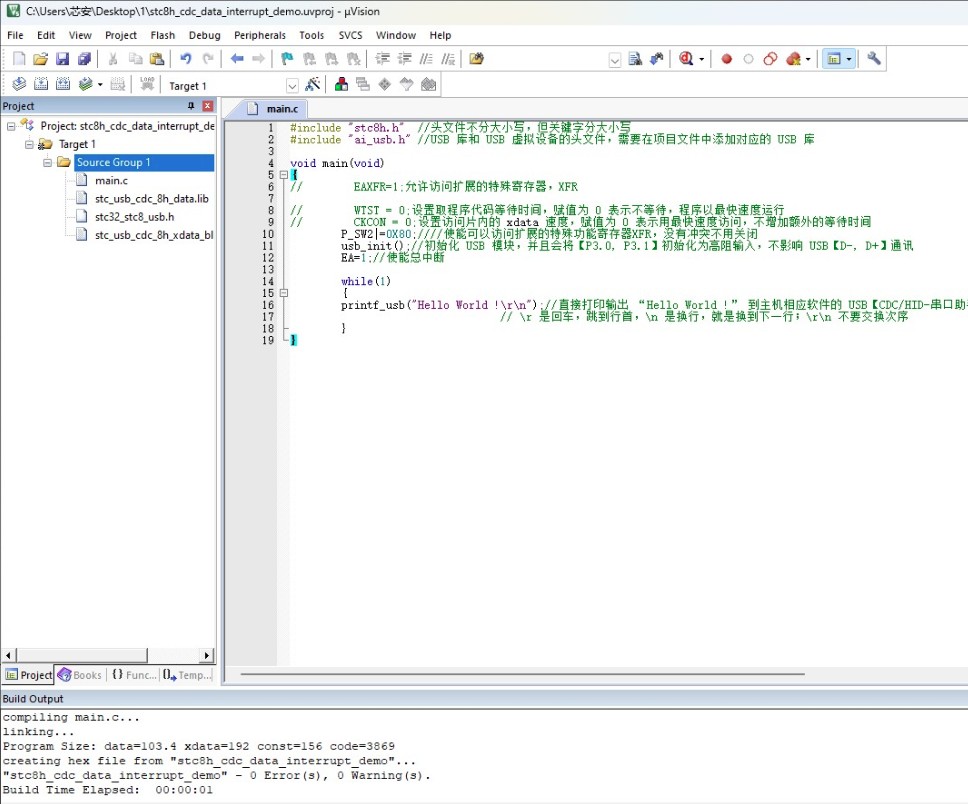Open a file using the open folder icon
The width and height of the screenshot is (968, 804).
click(x=41, y=59)
